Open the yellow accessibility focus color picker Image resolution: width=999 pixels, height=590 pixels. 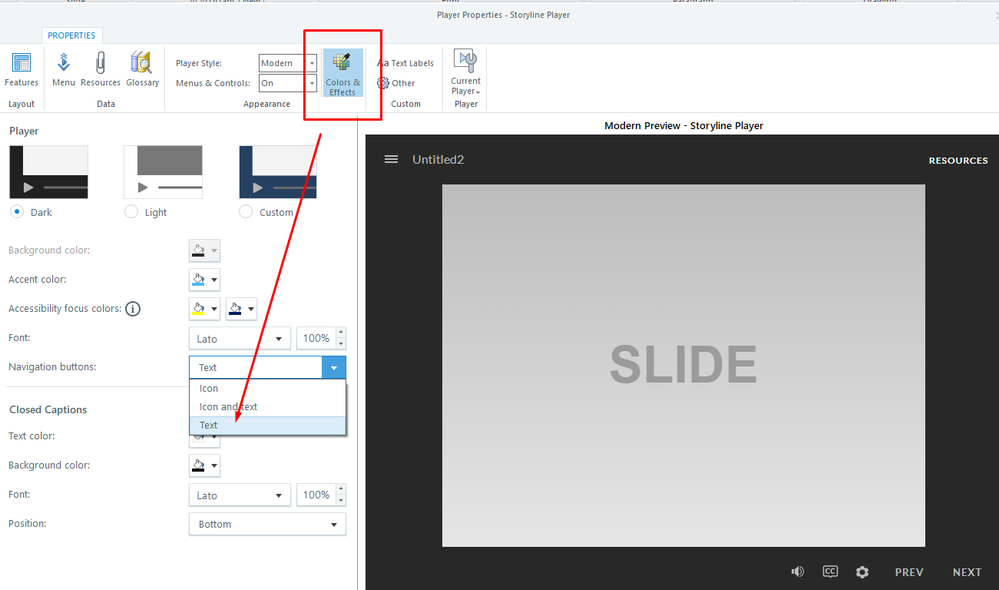[205, 309]
